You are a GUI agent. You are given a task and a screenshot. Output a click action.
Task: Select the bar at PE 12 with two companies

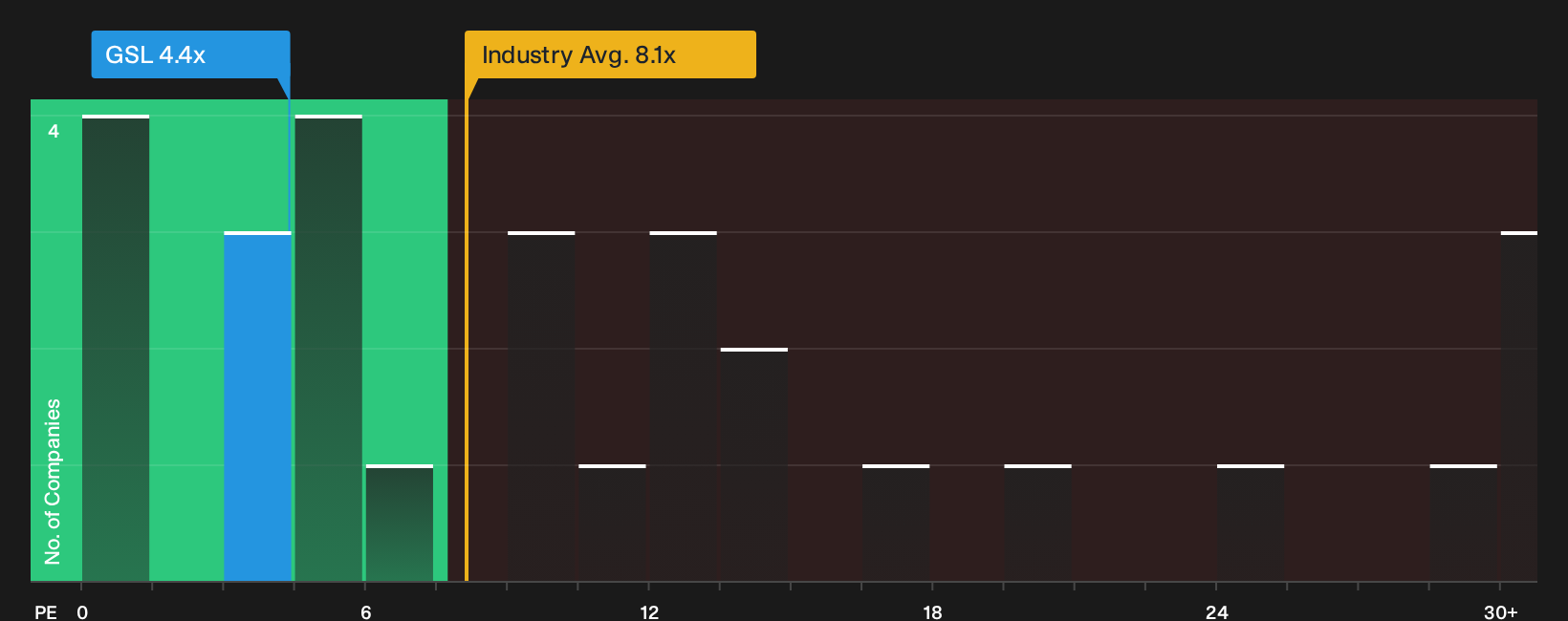tap(683, 406)
